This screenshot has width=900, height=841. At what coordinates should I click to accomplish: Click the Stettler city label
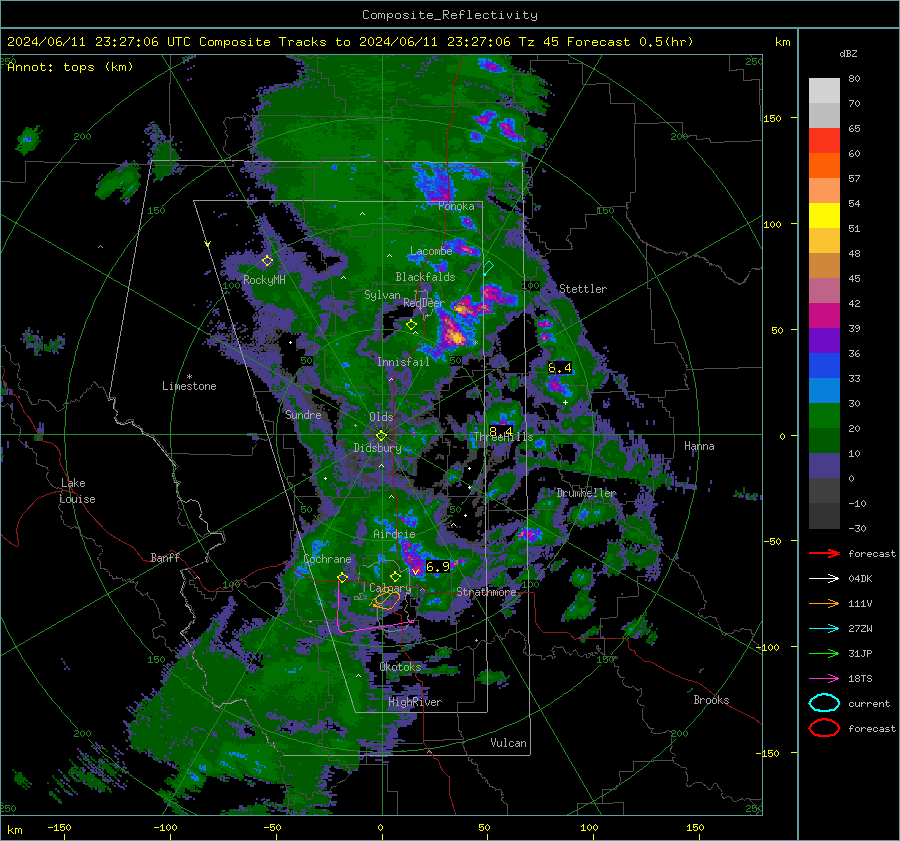coord(583,289)
